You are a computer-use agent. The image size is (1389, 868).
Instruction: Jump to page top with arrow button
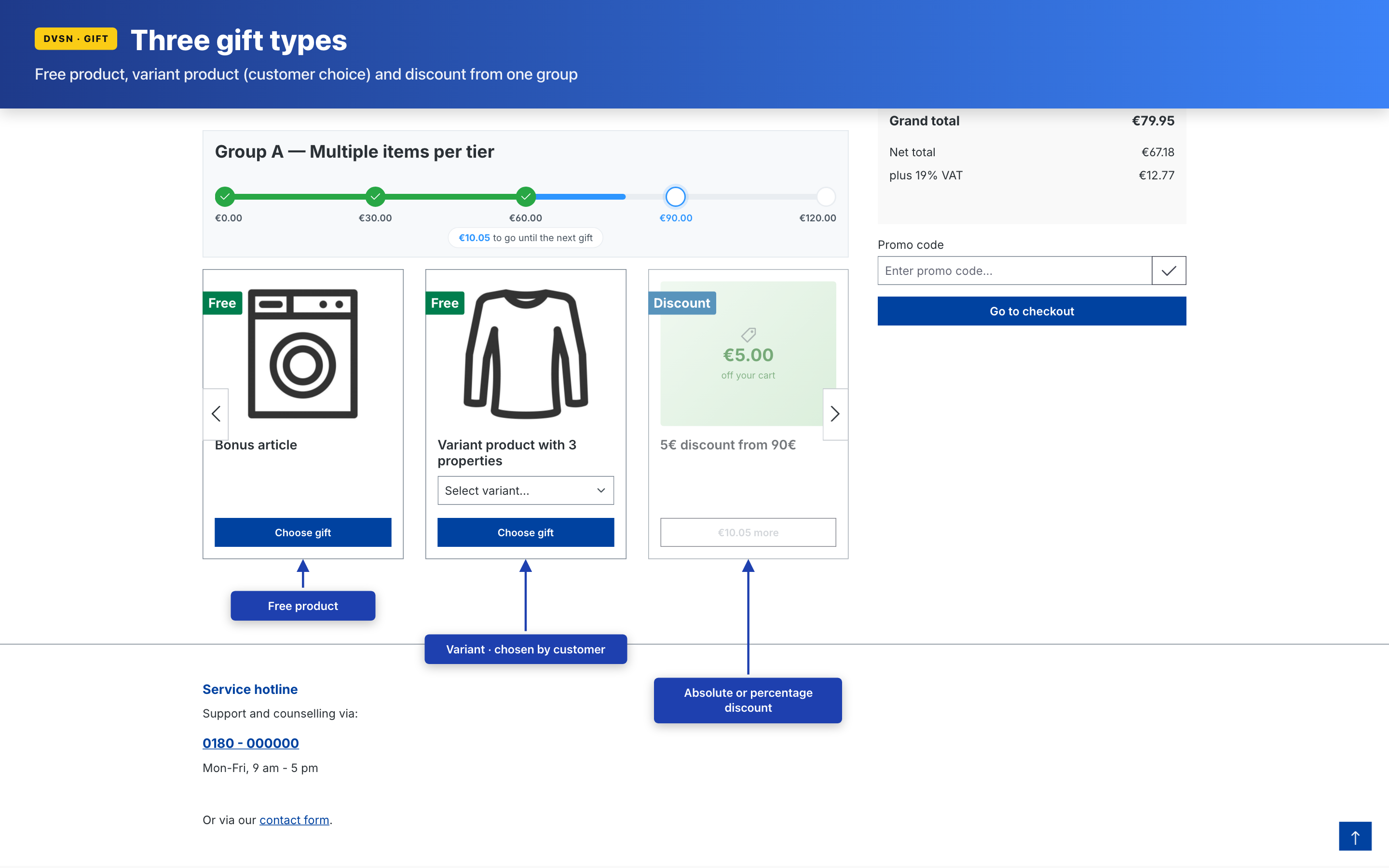point(1355,837)
